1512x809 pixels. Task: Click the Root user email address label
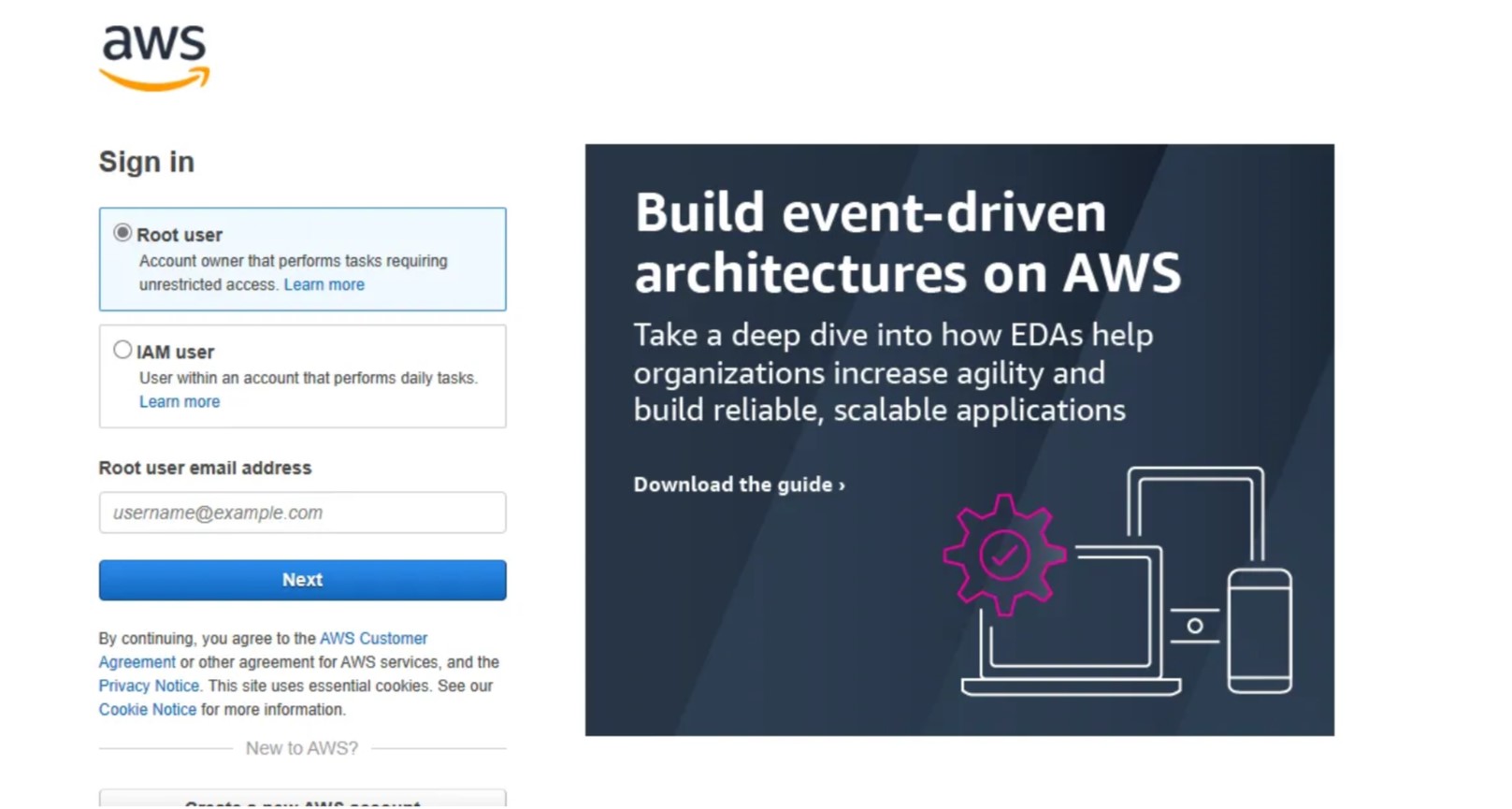tap(205, 468)
